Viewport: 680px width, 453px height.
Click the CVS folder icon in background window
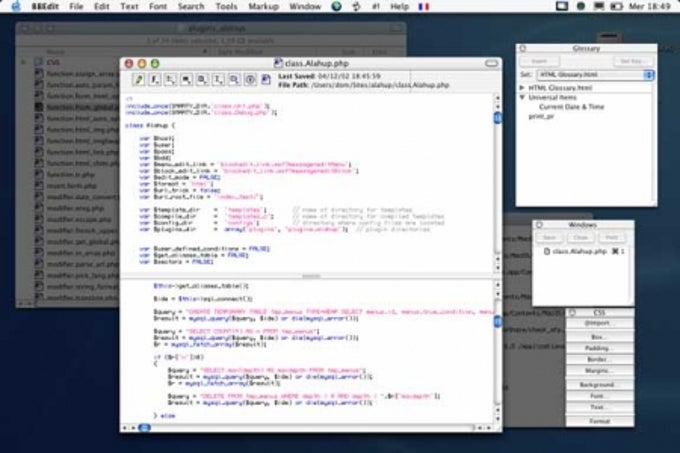pos(39,62)
